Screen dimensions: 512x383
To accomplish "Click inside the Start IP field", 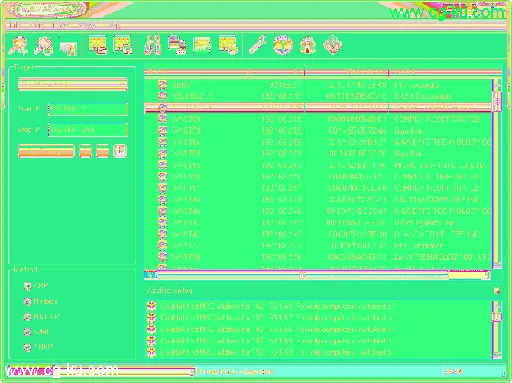I will coord(88,109).
